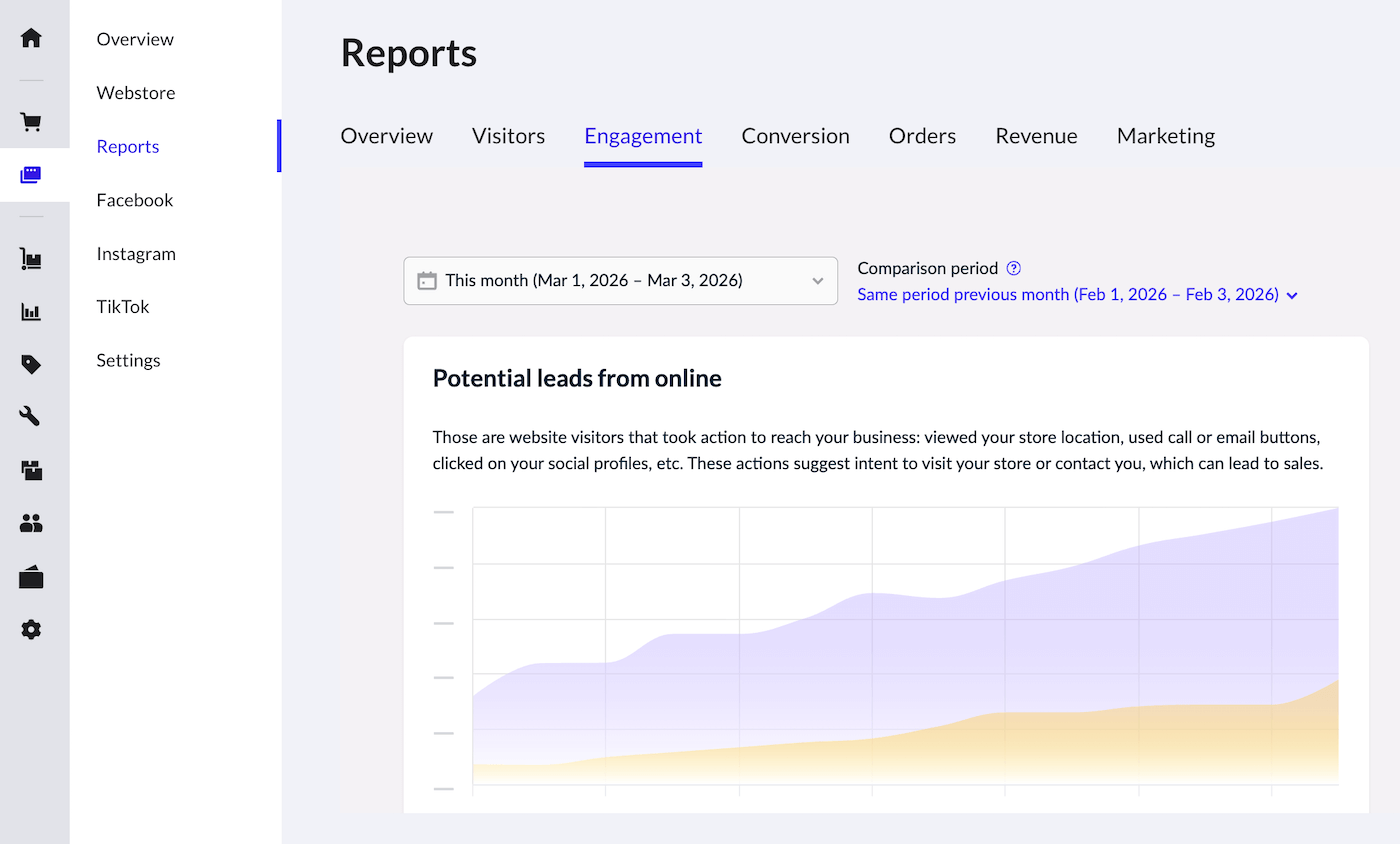1400x844 pixels.
Task: Switch to the Visitors tab
Action: point(508,136)
